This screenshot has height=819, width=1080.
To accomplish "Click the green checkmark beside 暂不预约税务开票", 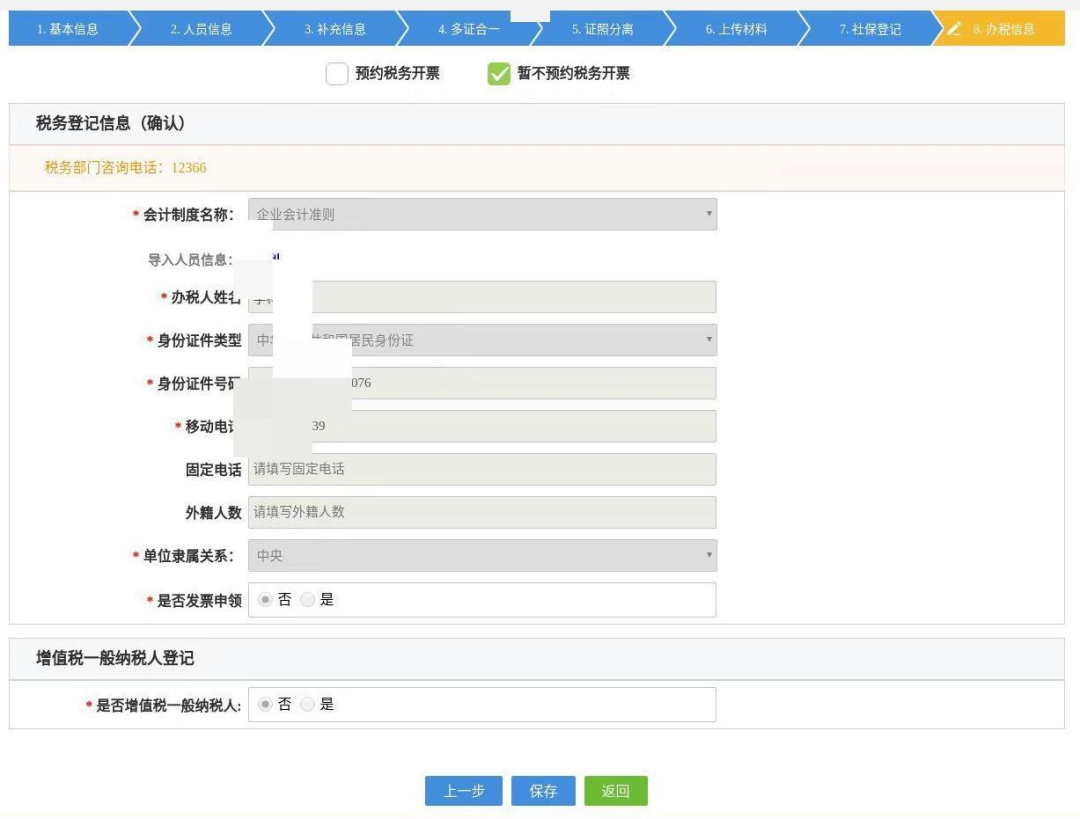I will (499, 73).
